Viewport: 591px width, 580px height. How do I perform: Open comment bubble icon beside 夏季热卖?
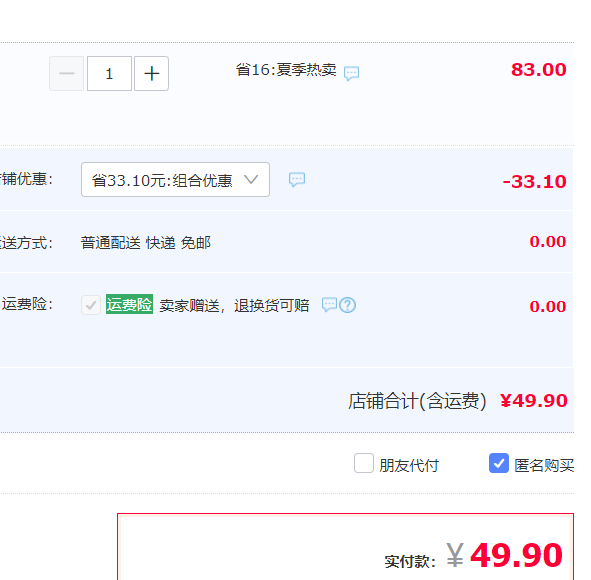(351, 73)
